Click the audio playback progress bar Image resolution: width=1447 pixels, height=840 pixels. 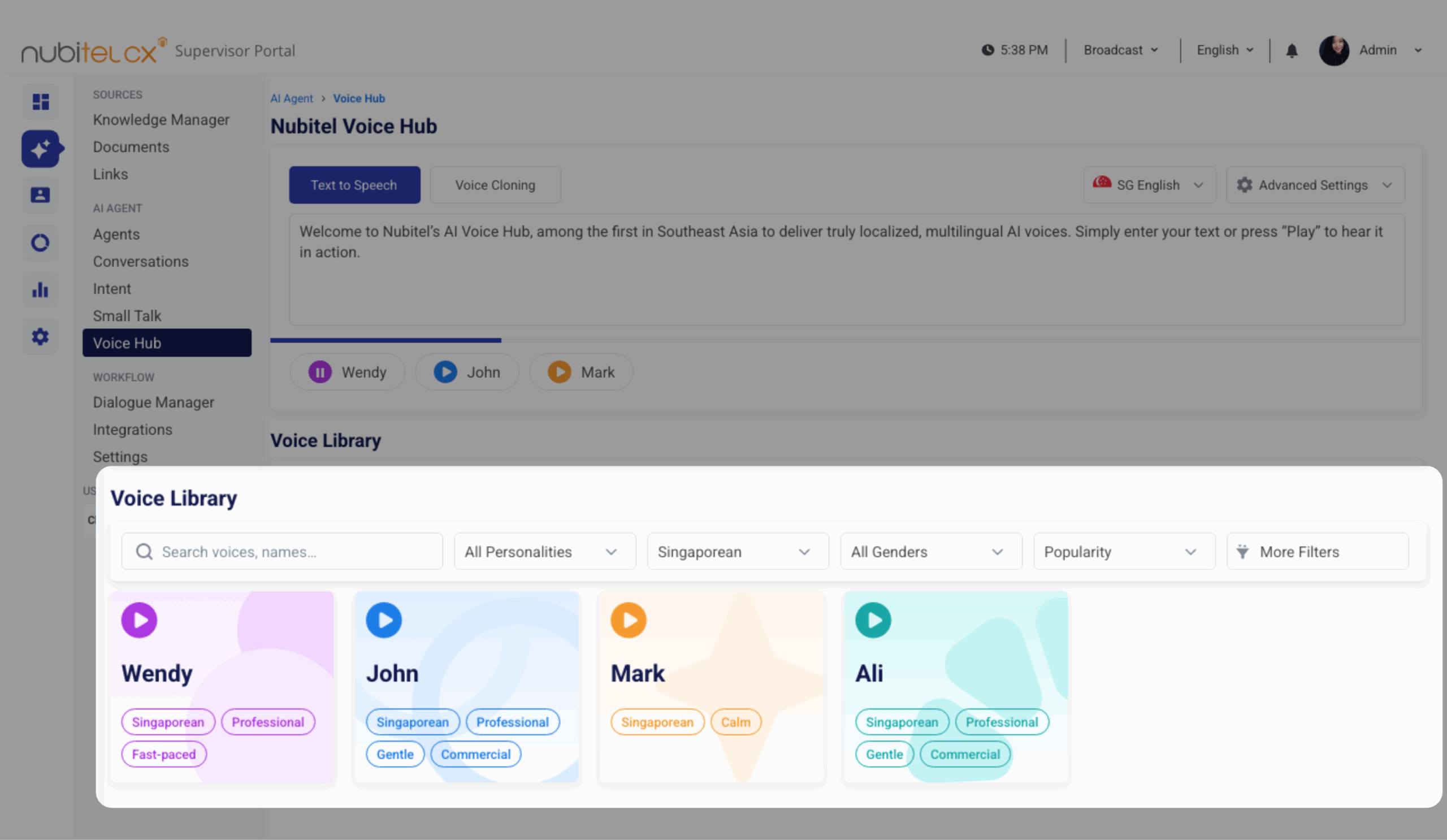coord(846,340)
